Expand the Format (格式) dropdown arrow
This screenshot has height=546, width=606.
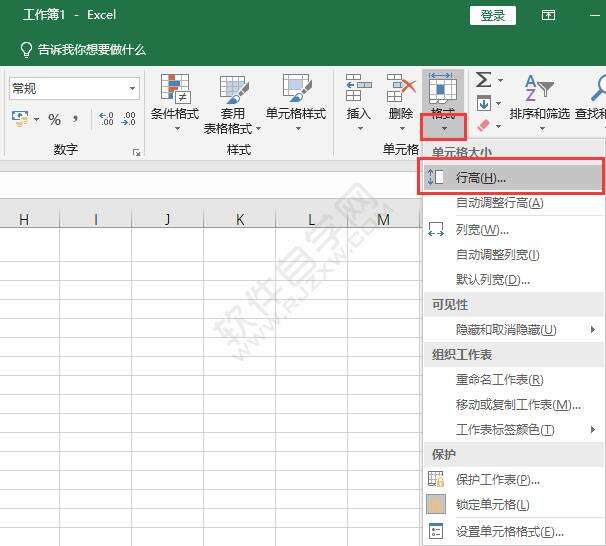tap(443, 127)
